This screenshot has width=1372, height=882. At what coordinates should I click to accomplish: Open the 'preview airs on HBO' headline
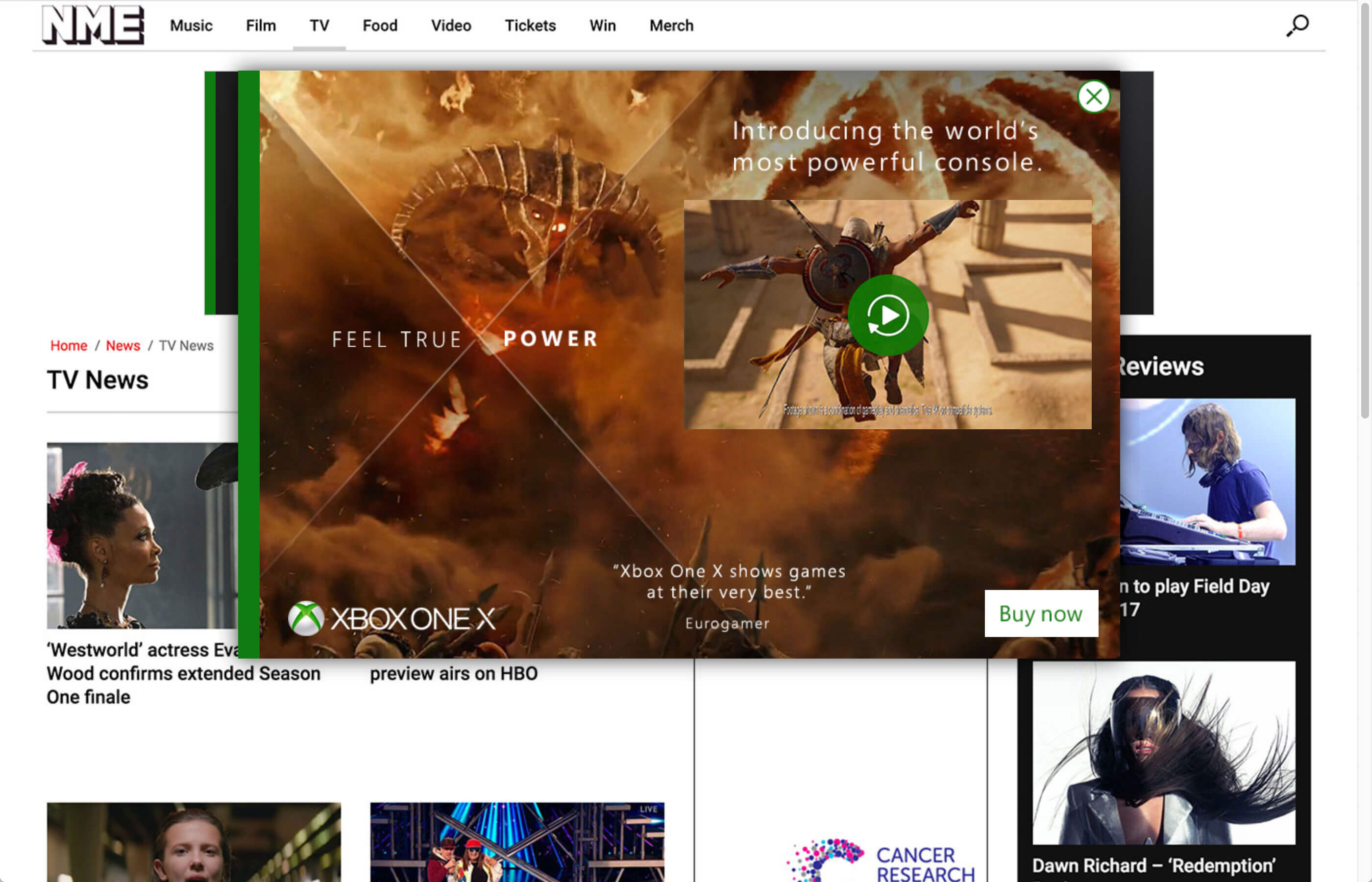pyautogui.click(x=454, y=674)
